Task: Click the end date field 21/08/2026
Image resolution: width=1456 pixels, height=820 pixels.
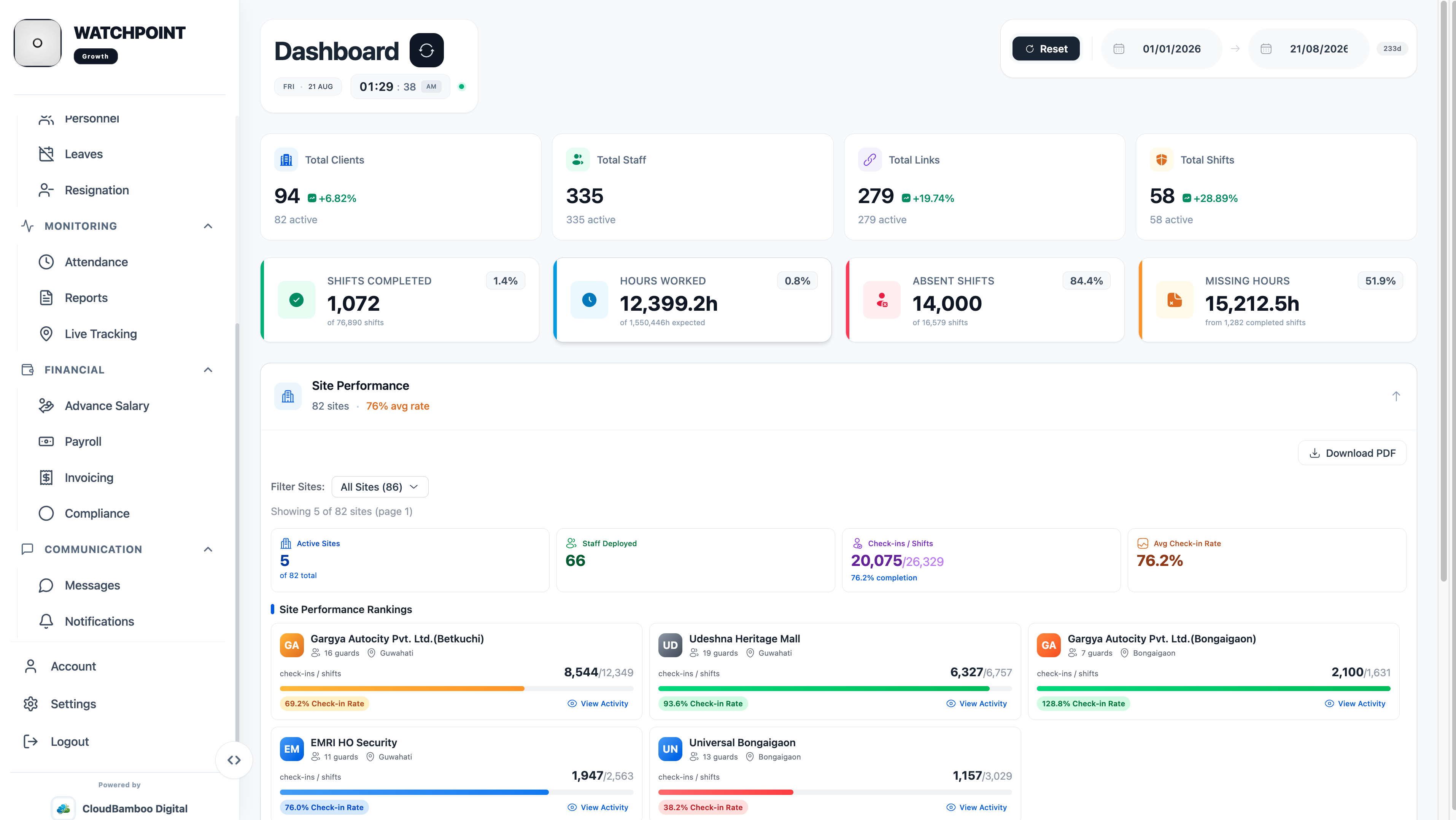Action: (1308, 49)
